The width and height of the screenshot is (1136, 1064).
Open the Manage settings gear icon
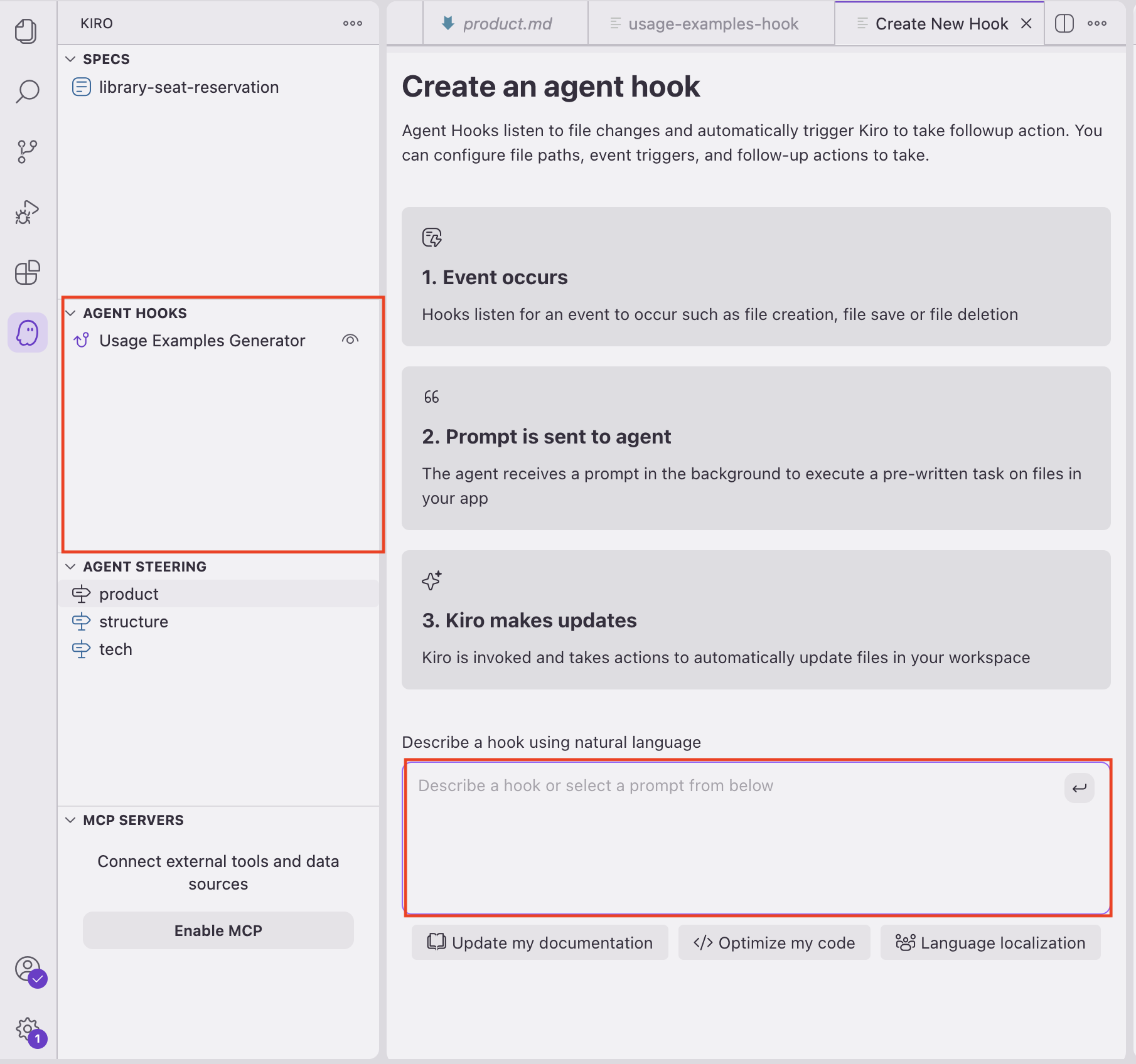[x=29, y=1030]
